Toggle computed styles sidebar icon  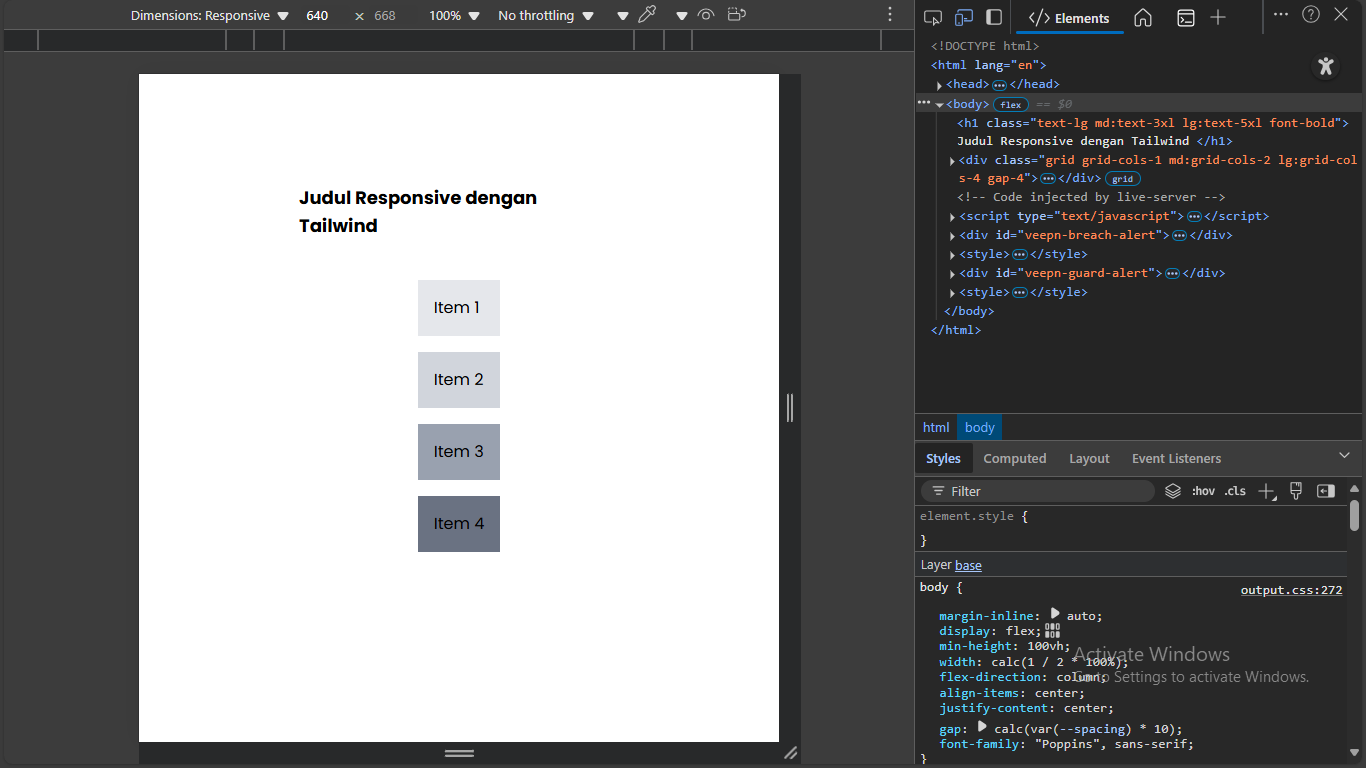click(1326, 491)
